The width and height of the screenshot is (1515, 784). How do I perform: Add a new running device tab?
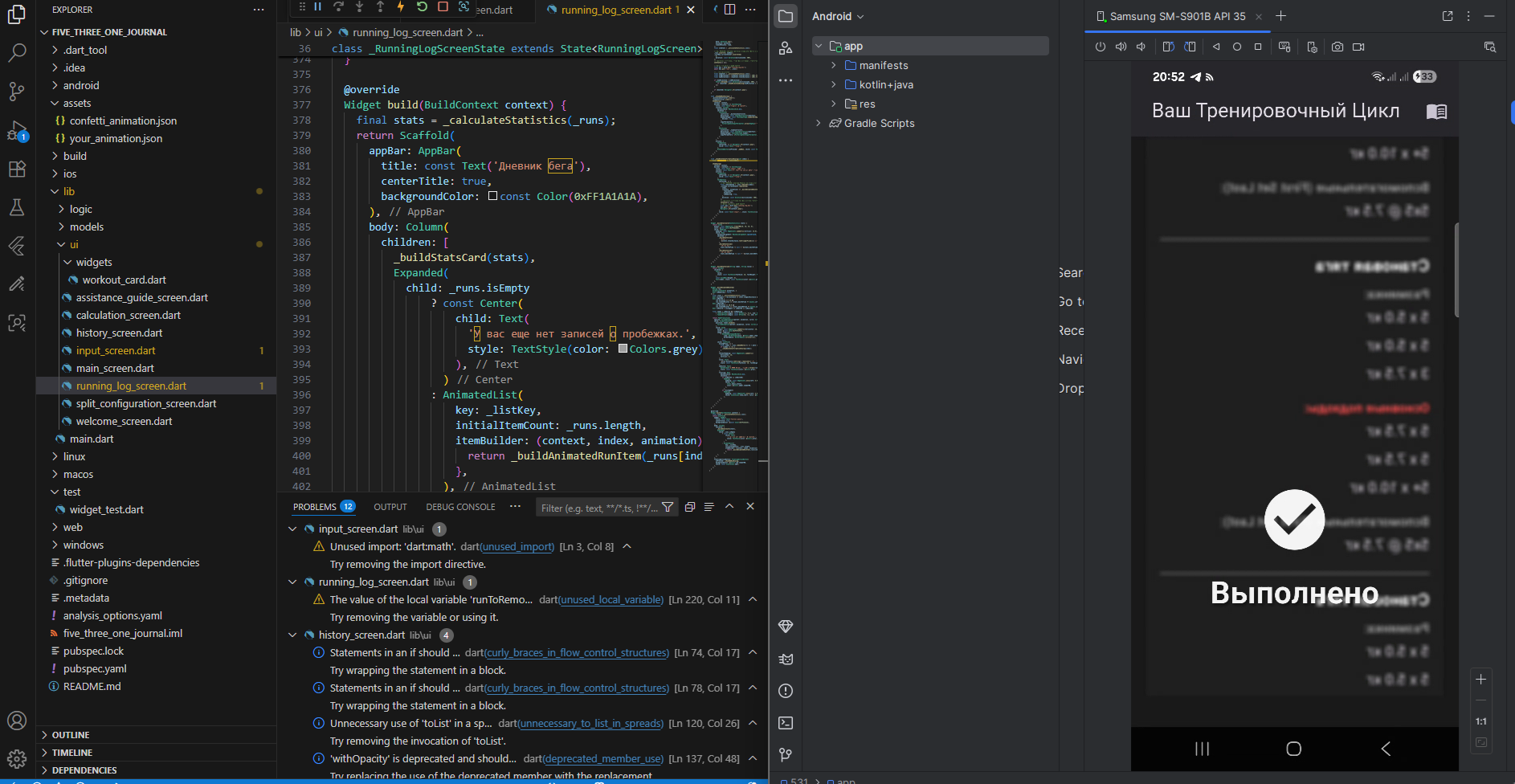tap(1281, 16)
